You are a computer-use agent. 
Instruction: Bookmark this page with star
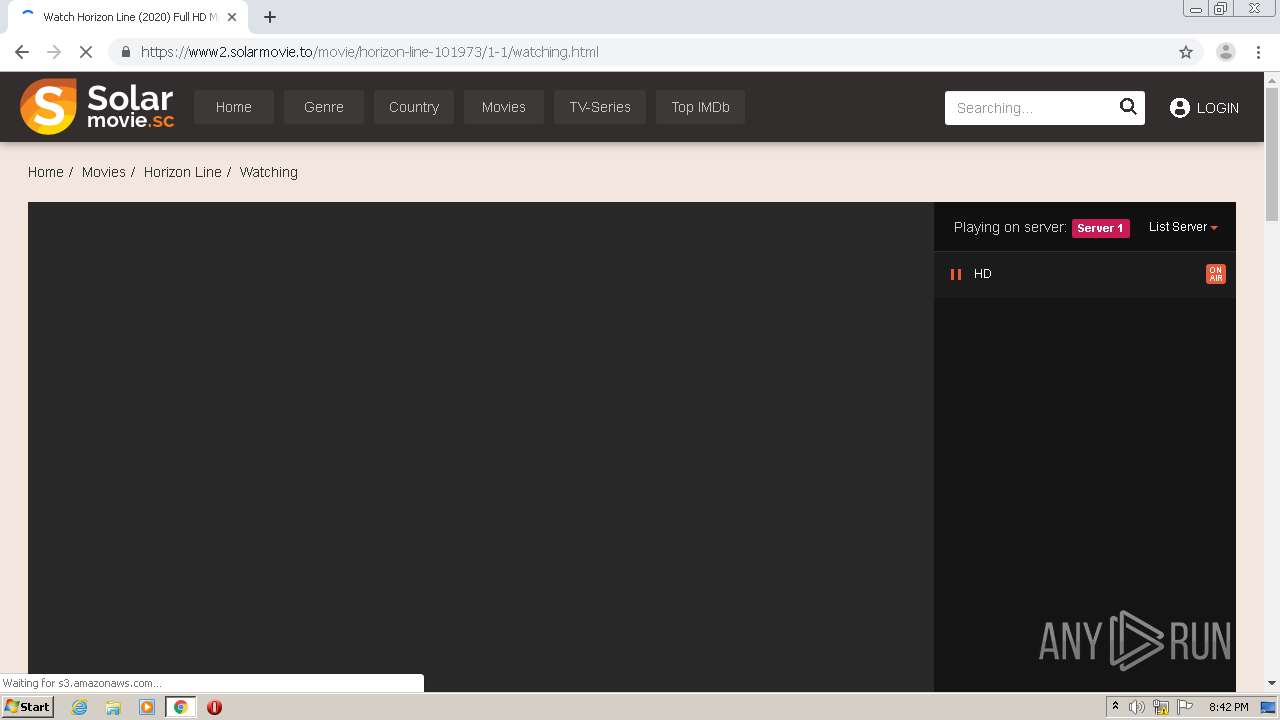coord(1186,52)
